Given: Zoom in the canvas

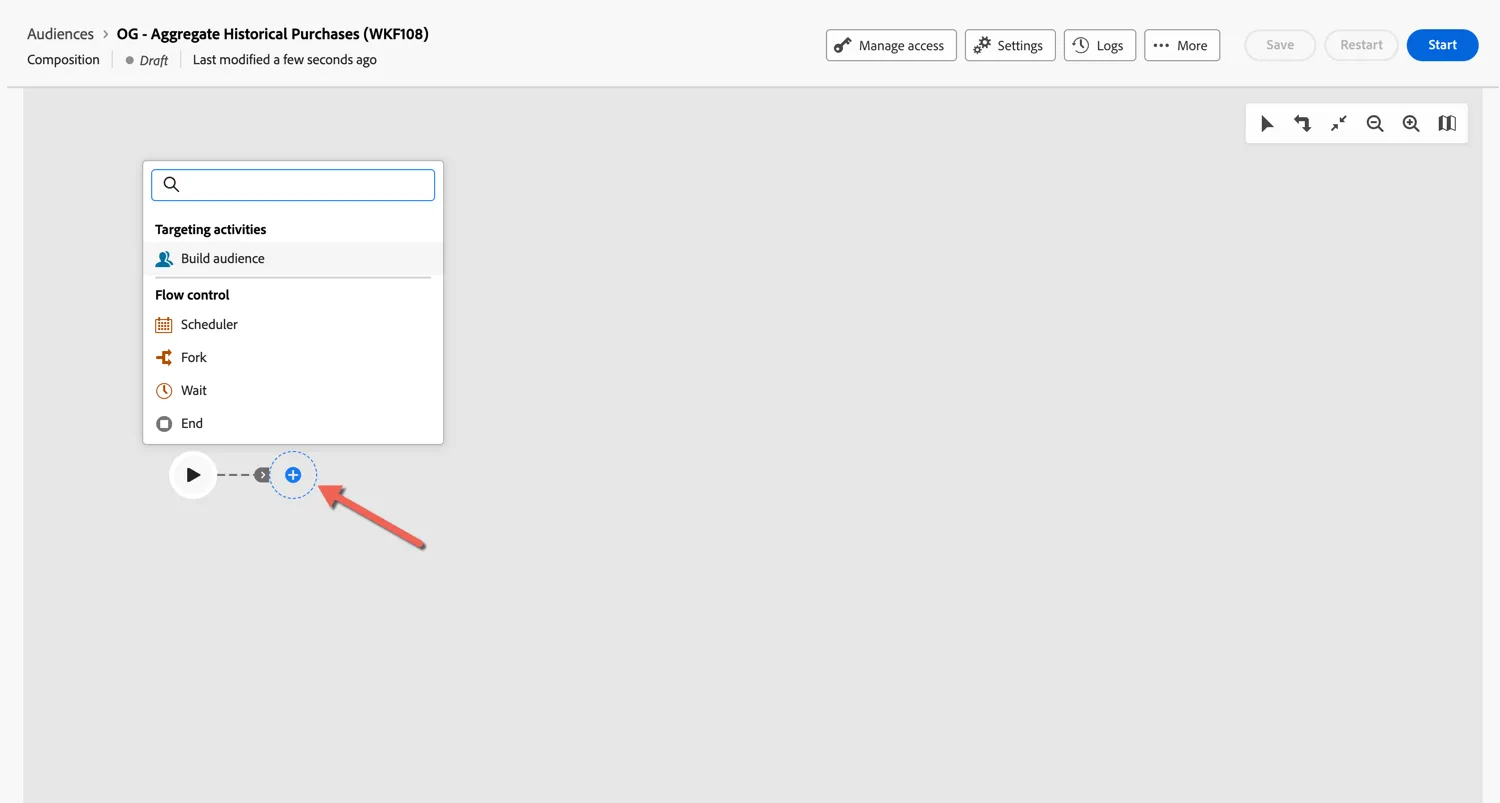Looking at the screenshot, I should point(1411,124).
